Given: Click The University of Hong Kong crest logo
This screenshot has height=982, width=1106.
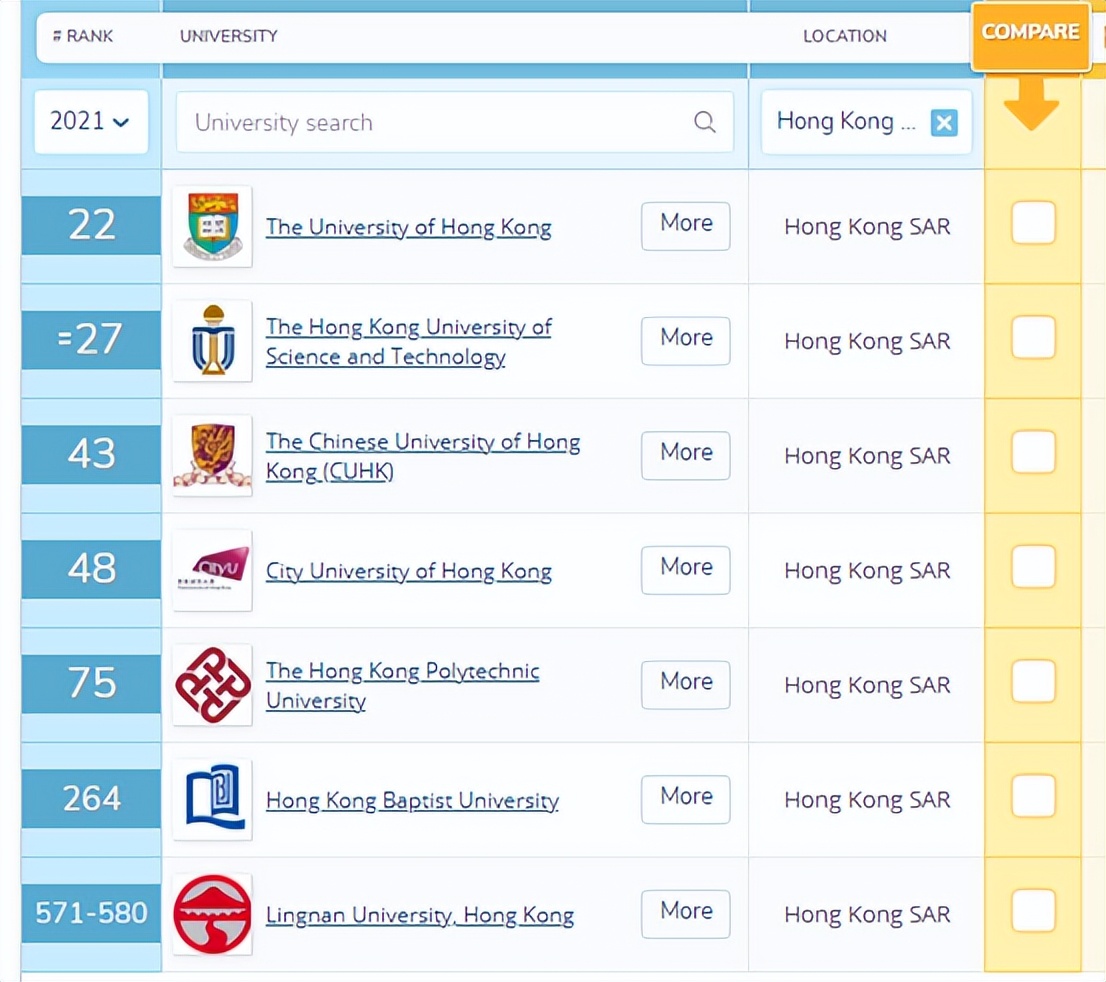Looking at the screenshot, I should (x=211, y=226).
